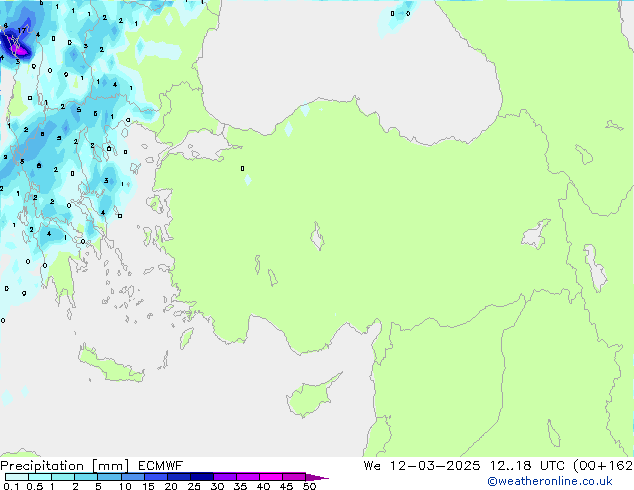Screen dimensions: 634x490
Task: Pick the 40–45 mm legend color
Action: click(x=271, y=477)
